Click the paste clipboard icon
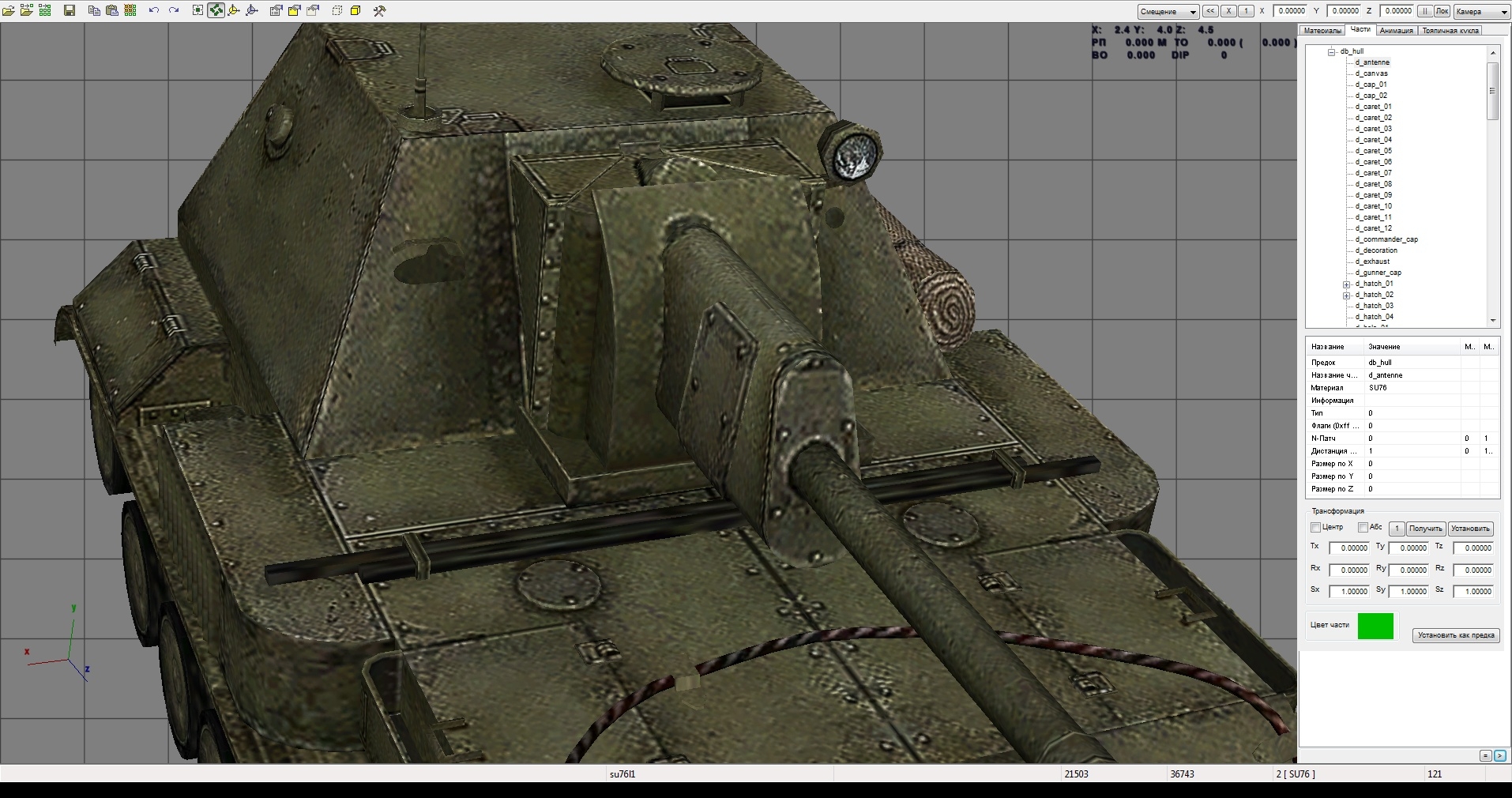This screenshot has width=1512, height=798. [x=112, y=10]
